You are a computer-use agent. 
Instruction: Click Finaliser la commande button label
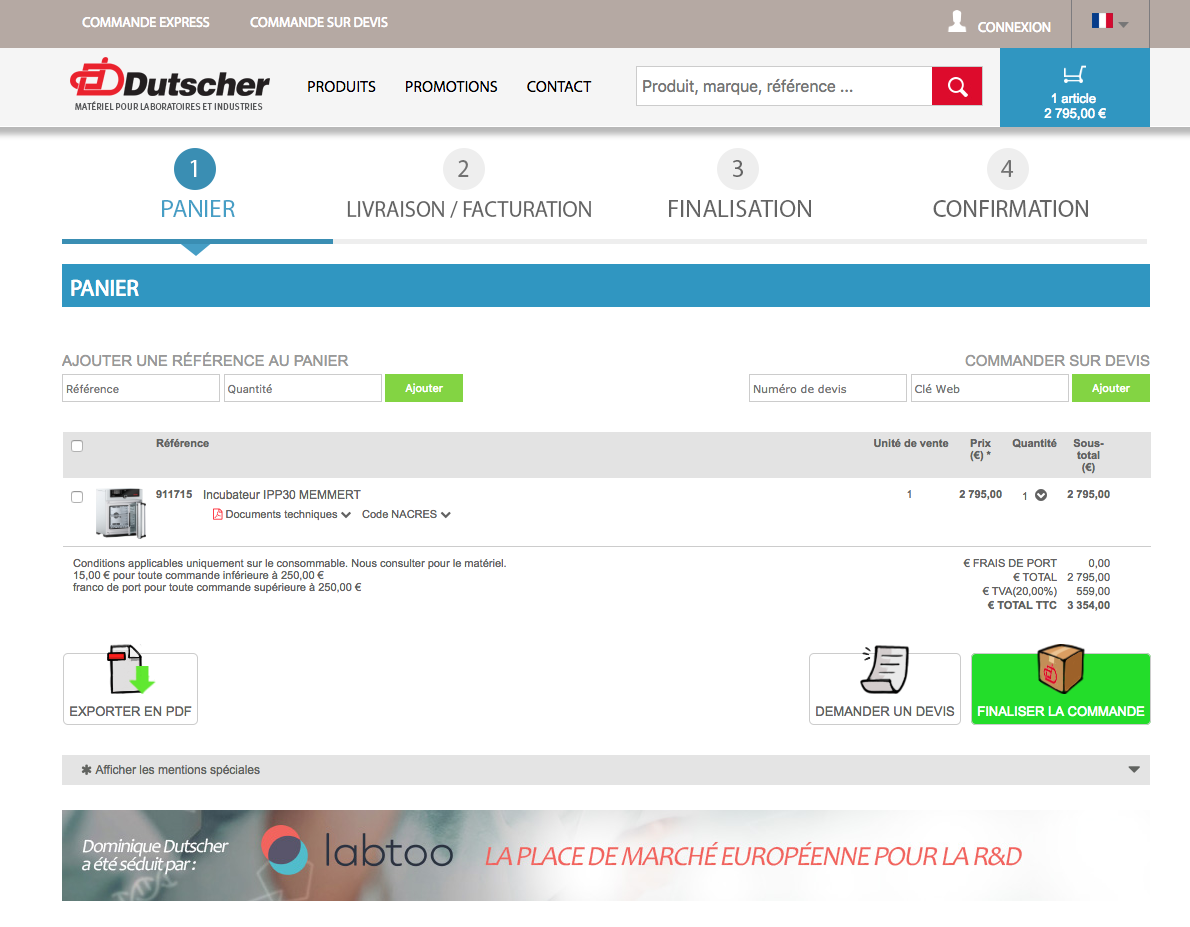click(x=1060, y=711)
